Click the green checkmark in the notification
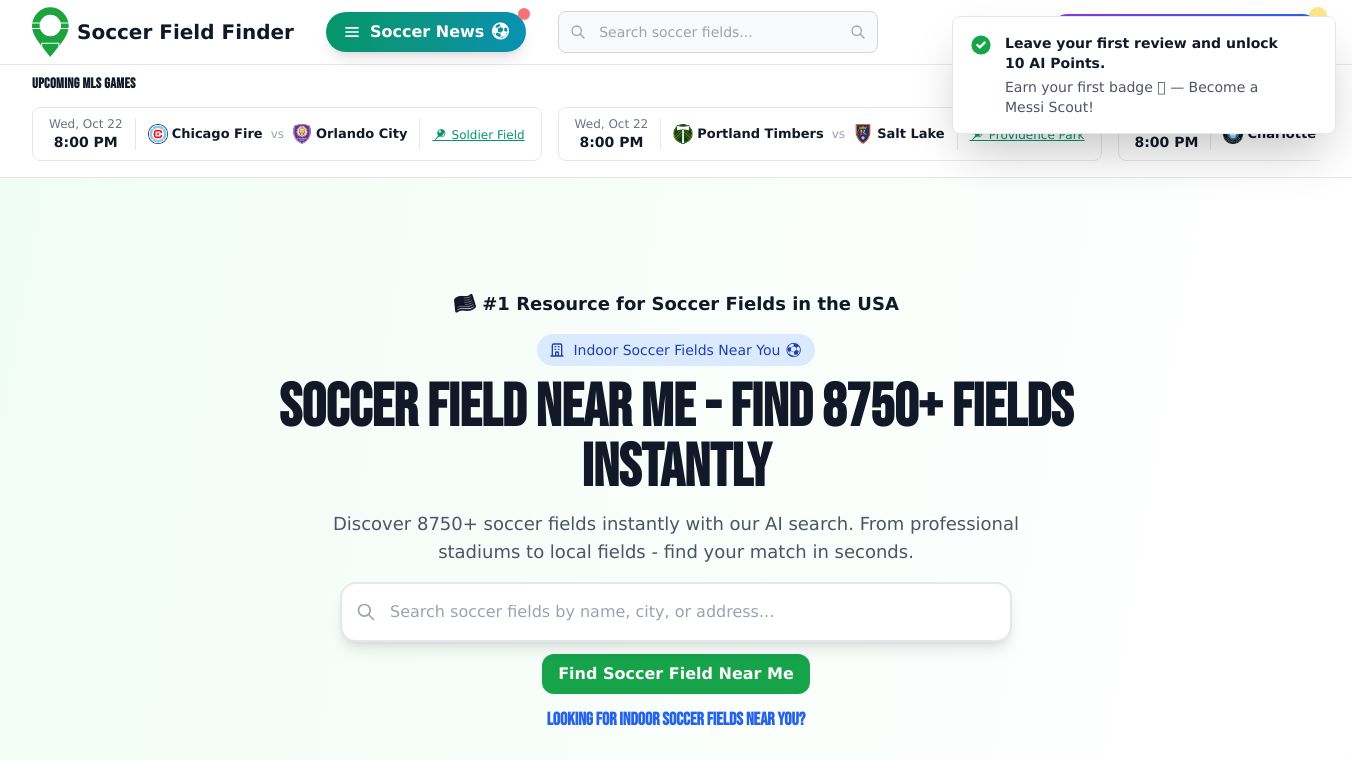Image resolution: width=1352 pixels, height=760 pixels. (x=981, y=45)
